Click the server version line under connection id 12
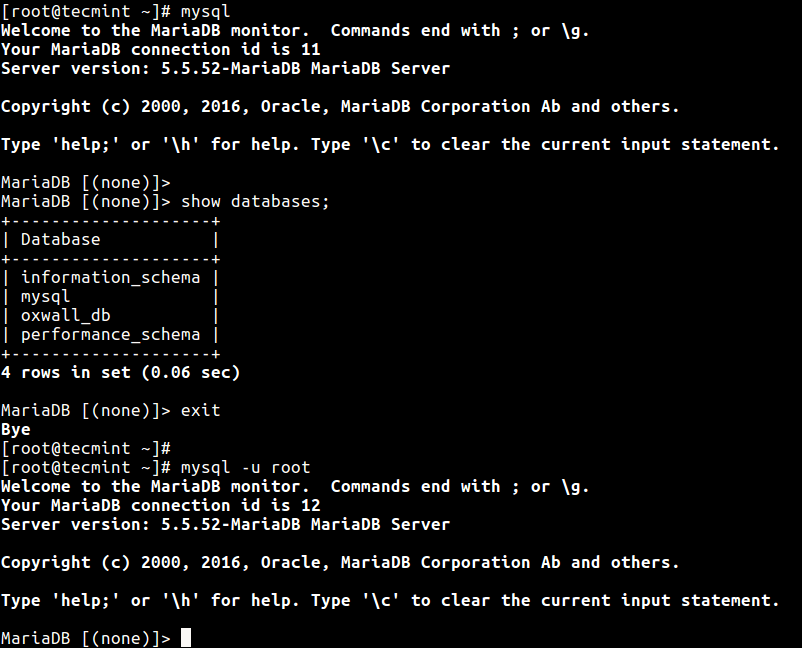802x648 pixels. click(x=225, y=524)
